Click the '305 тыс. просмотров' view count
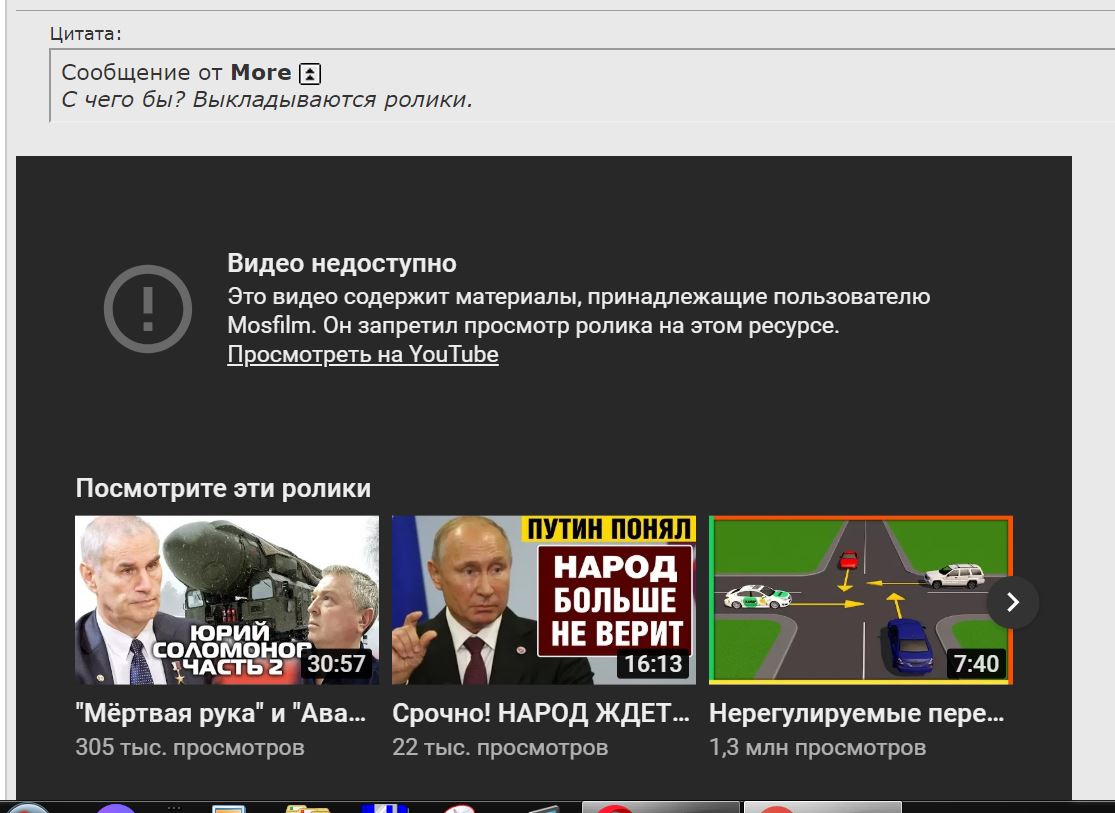The height and width of the screenshot is (813, 1115). [190, 747]
